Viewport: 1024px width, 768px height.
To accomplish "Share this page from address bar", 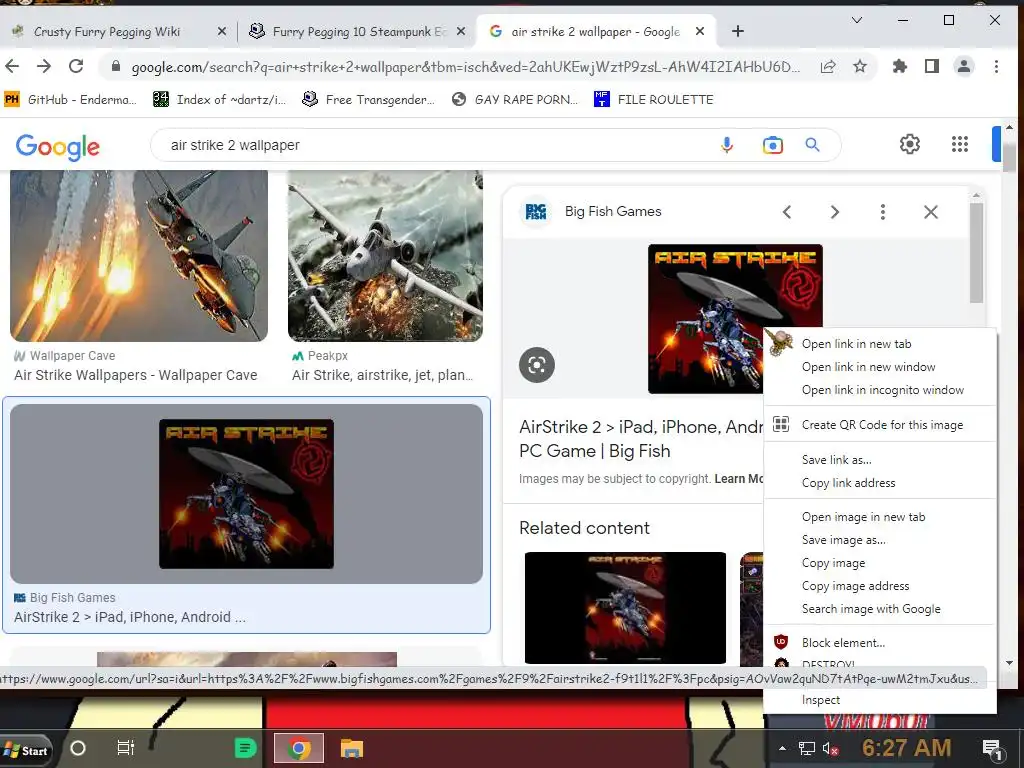I will [x=828, y=66].
